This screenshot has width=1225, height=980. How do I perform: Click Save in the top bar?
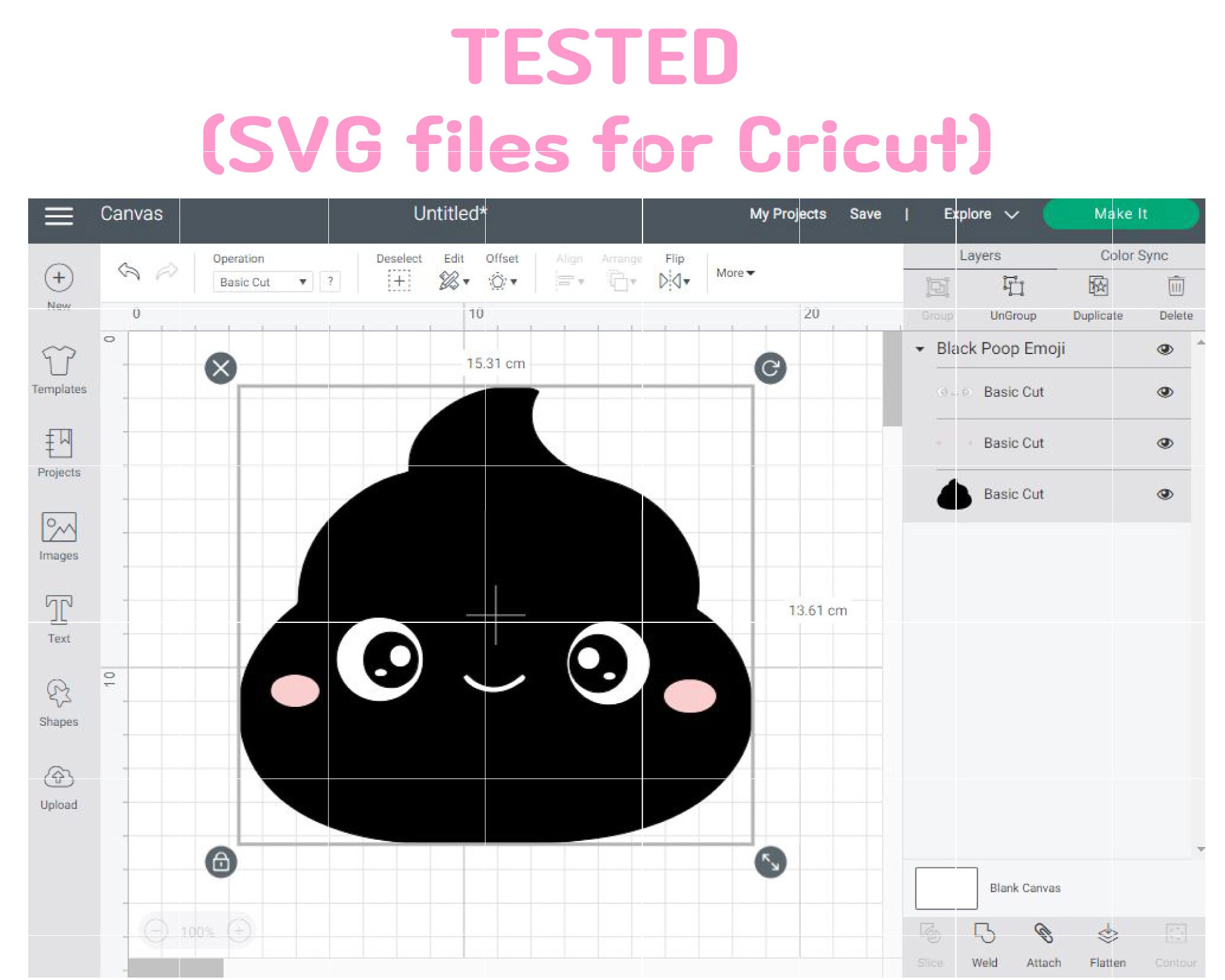[x=865, y=214]
